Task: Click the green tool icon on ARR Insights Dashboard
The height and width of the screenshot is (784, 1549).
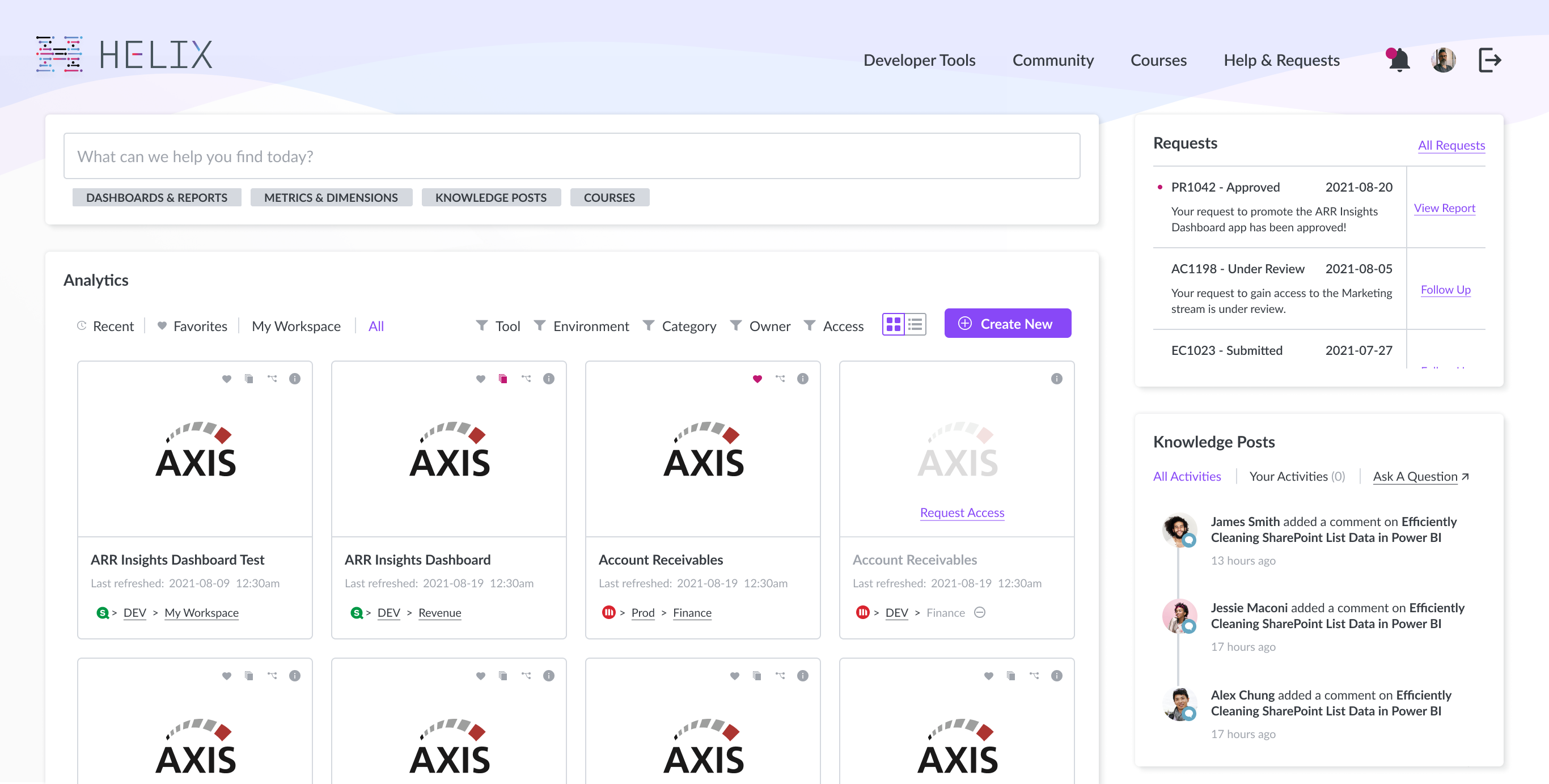Action: (356, 613)
